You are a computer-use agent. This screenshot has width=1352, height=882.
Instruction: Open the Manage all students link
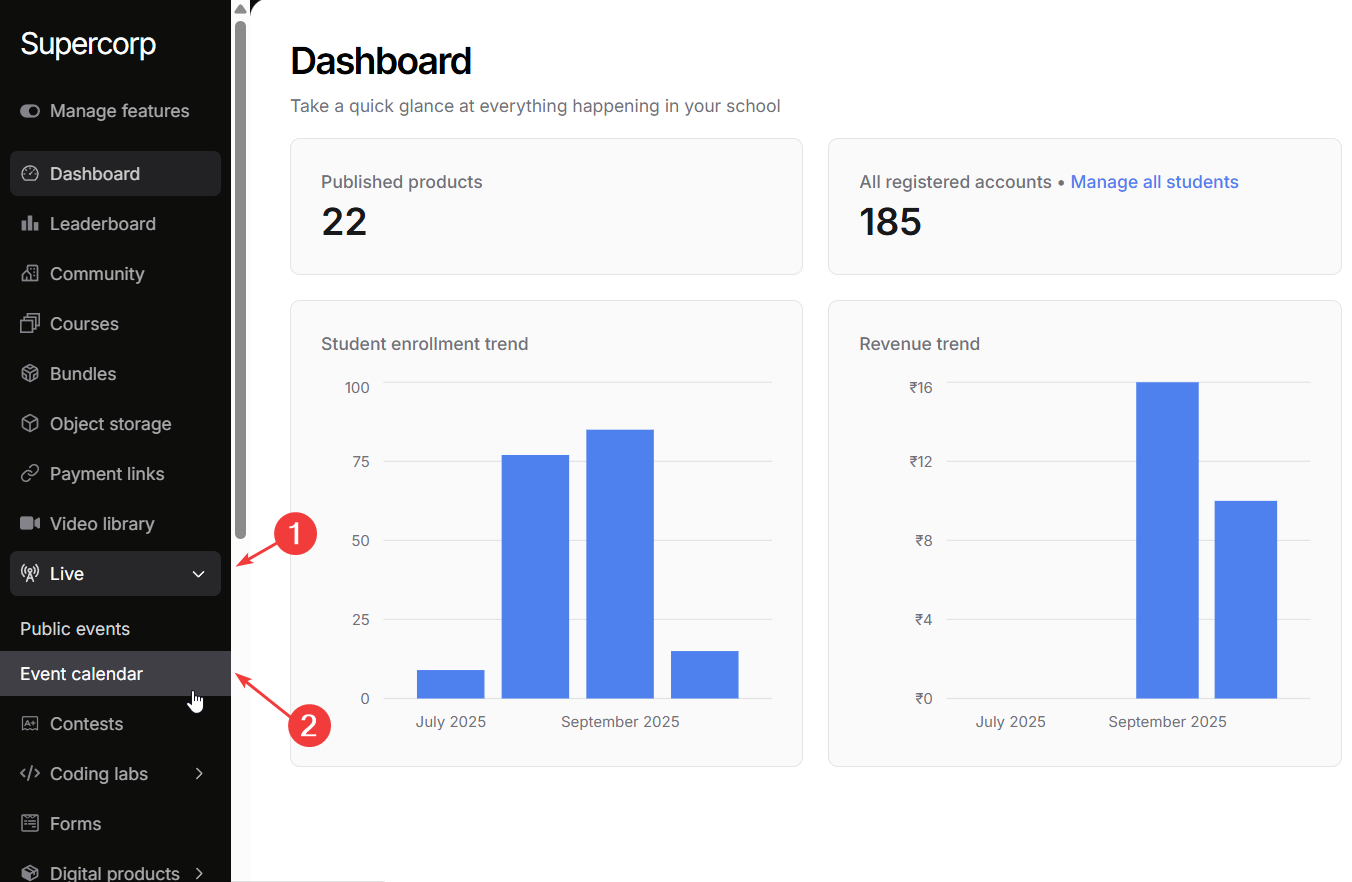coord(1154,182)
